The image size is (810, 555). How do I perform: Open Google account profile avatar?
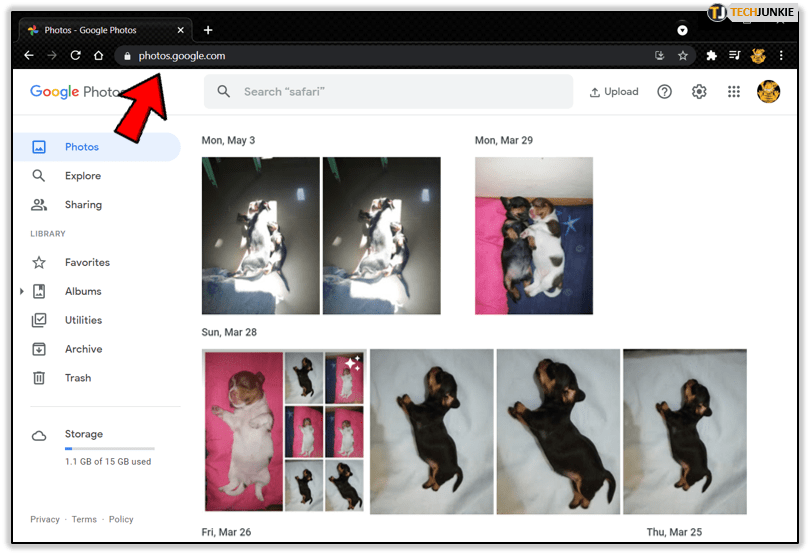tap(768, 92)
